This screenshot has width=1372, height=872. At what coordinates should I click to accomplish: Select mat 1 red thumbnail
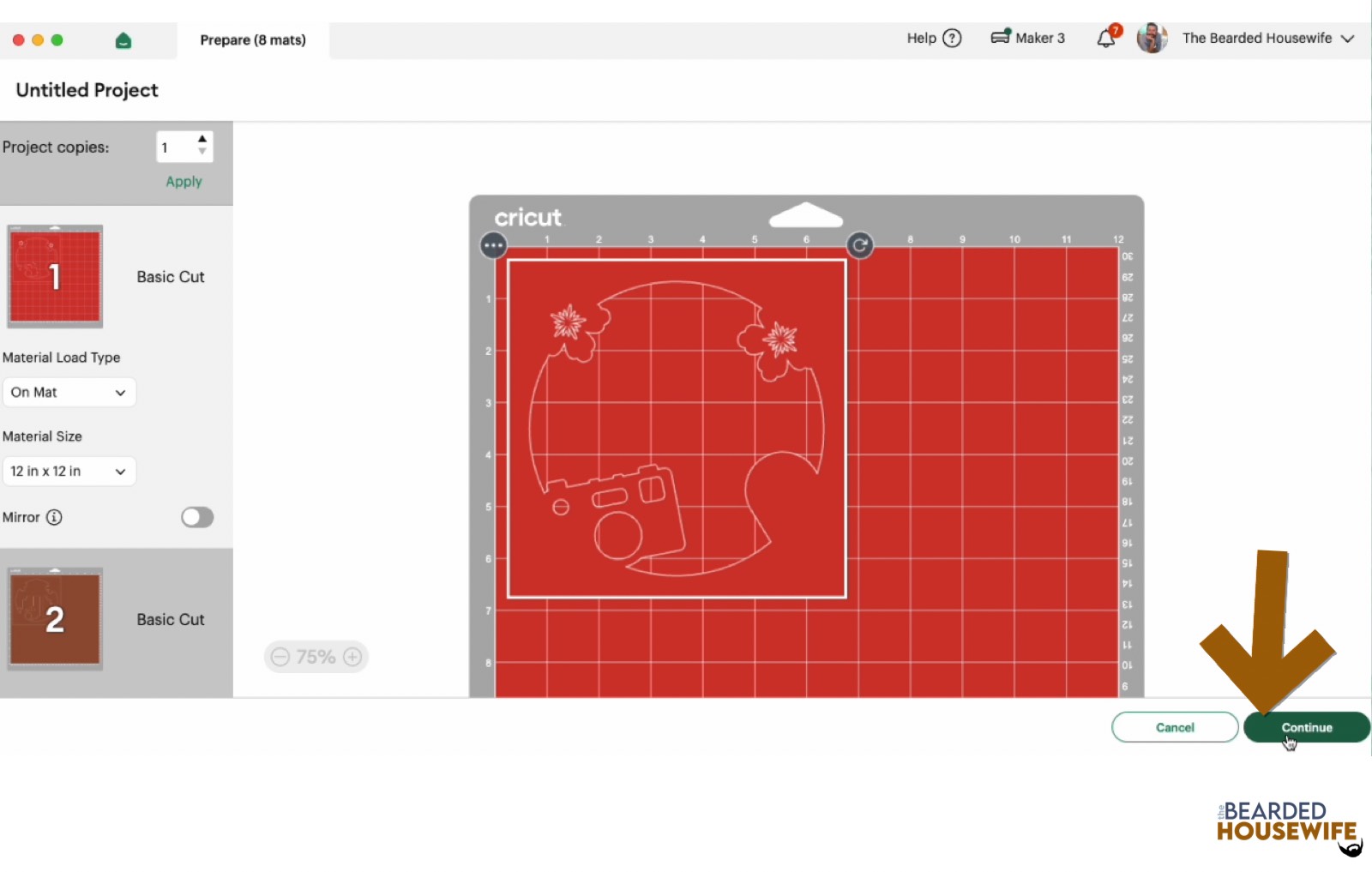[x=55, y=276]
